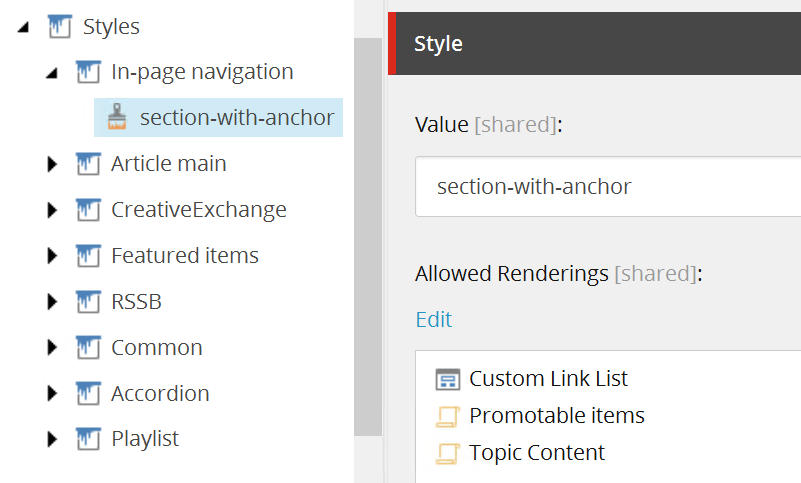801x483 pixels.
Task: Click the Value text field
Action: (x=608, y=187)
